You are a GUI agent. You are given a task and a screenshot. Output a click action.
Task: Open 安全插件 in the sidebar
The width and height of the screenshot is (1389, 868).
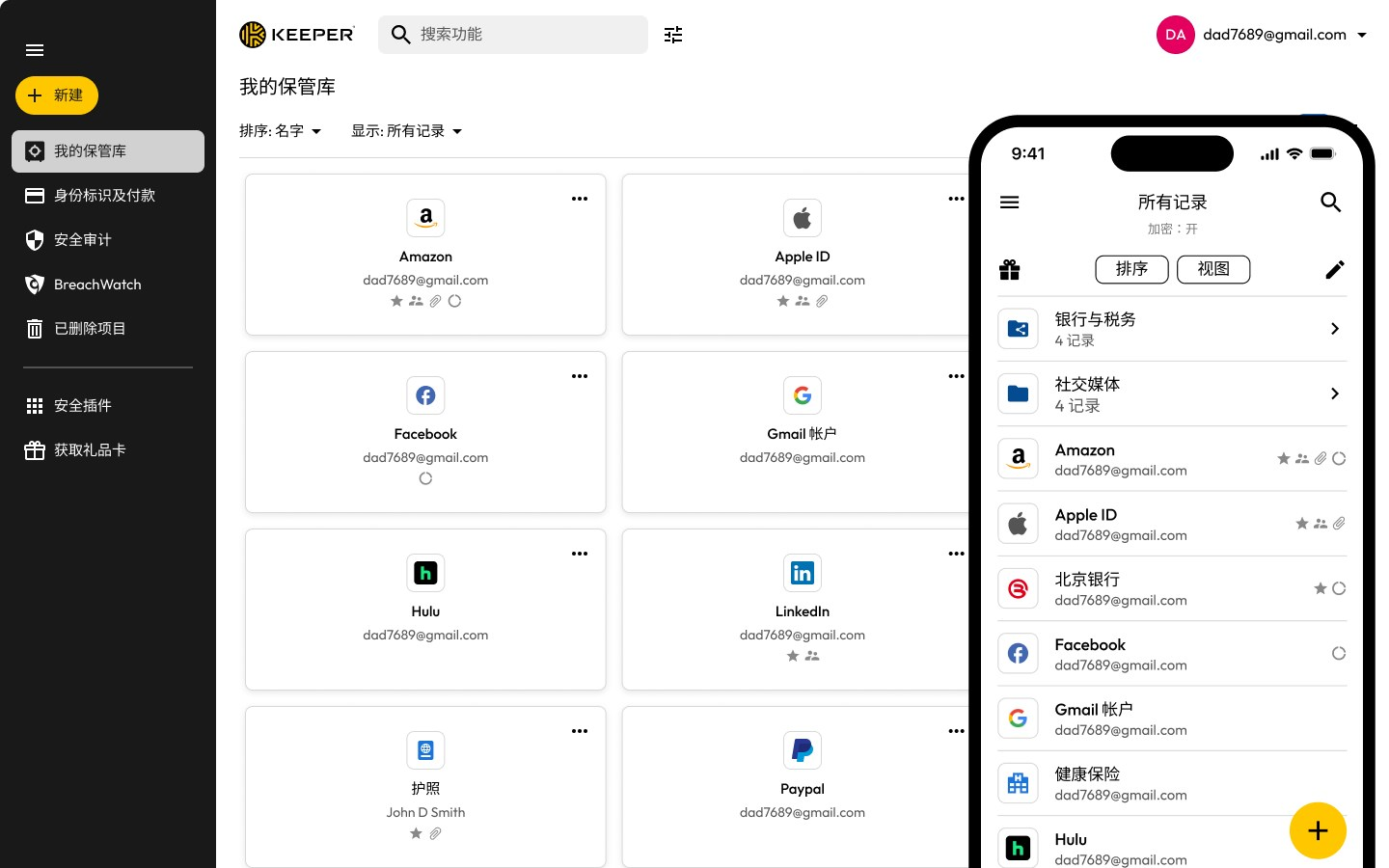[x=108, y=406]
